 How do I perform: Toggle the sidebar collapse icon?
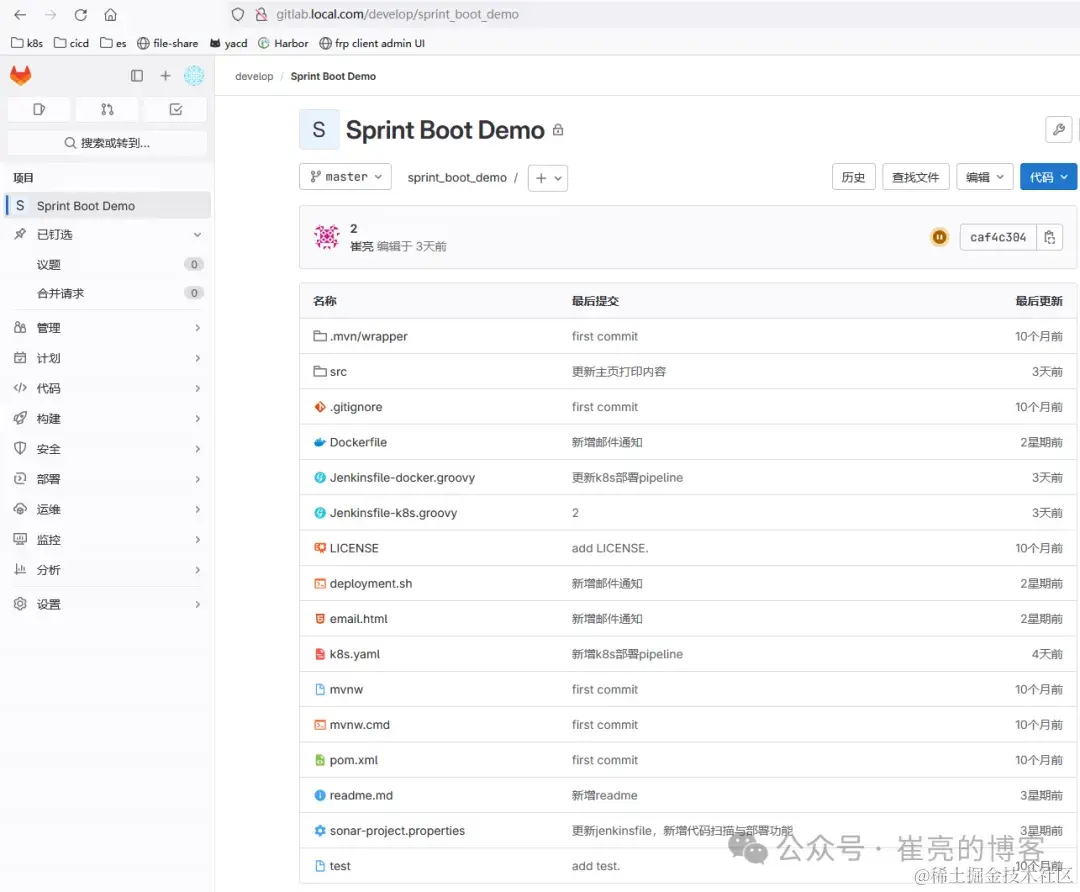[137, 75]
